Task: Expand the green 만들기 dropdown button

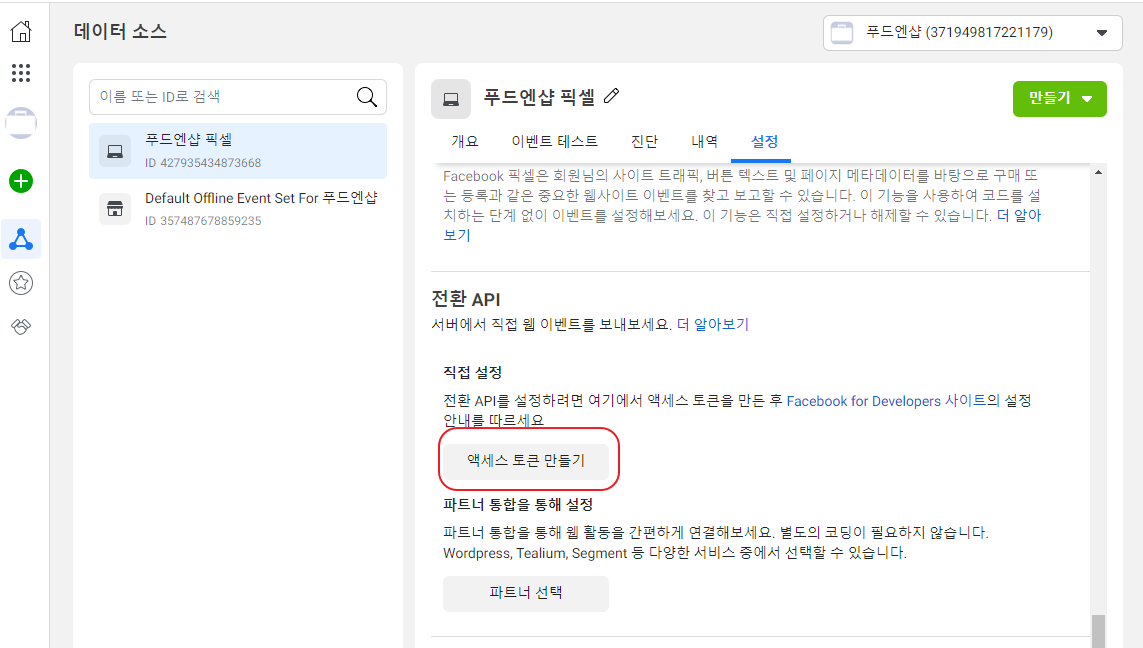Action: [x=1059, y=98]
